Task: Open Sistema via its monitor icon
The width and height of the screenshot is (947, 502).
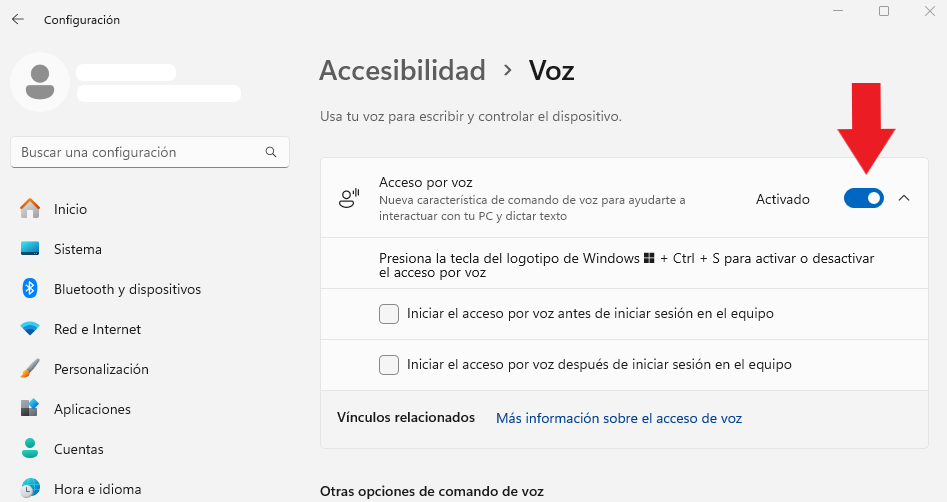Action: [x=30, y=248]
